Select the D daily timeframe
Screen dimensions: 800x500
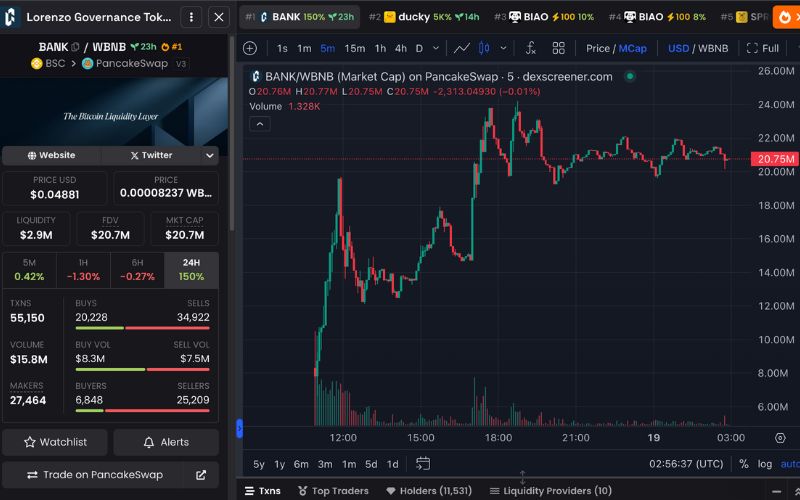click(x=419, y=48)
